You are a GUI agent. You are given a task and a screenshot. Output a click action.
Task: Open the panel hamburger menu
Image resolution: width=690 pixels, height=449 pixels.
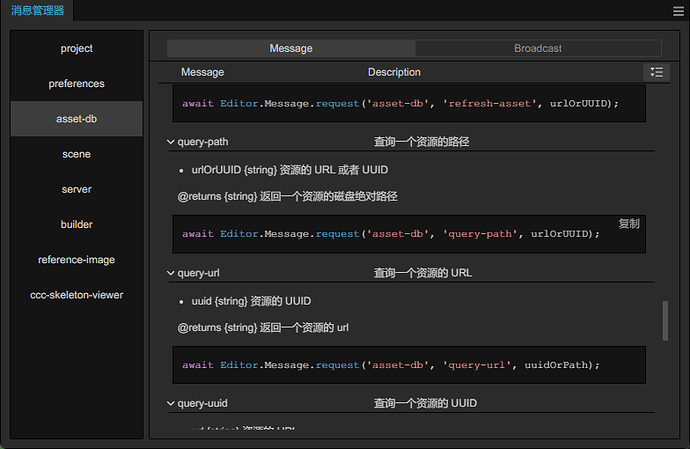point(679,12)
